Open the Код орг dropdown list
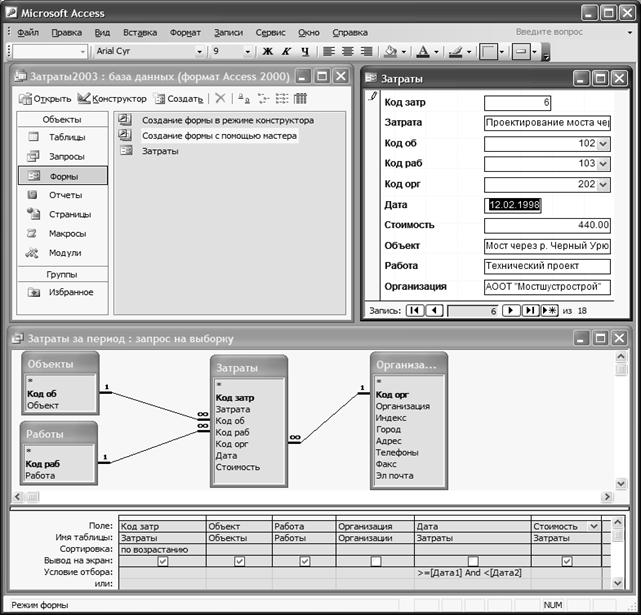This screenshot has width=641, height=615. click(x=603, y=184)
